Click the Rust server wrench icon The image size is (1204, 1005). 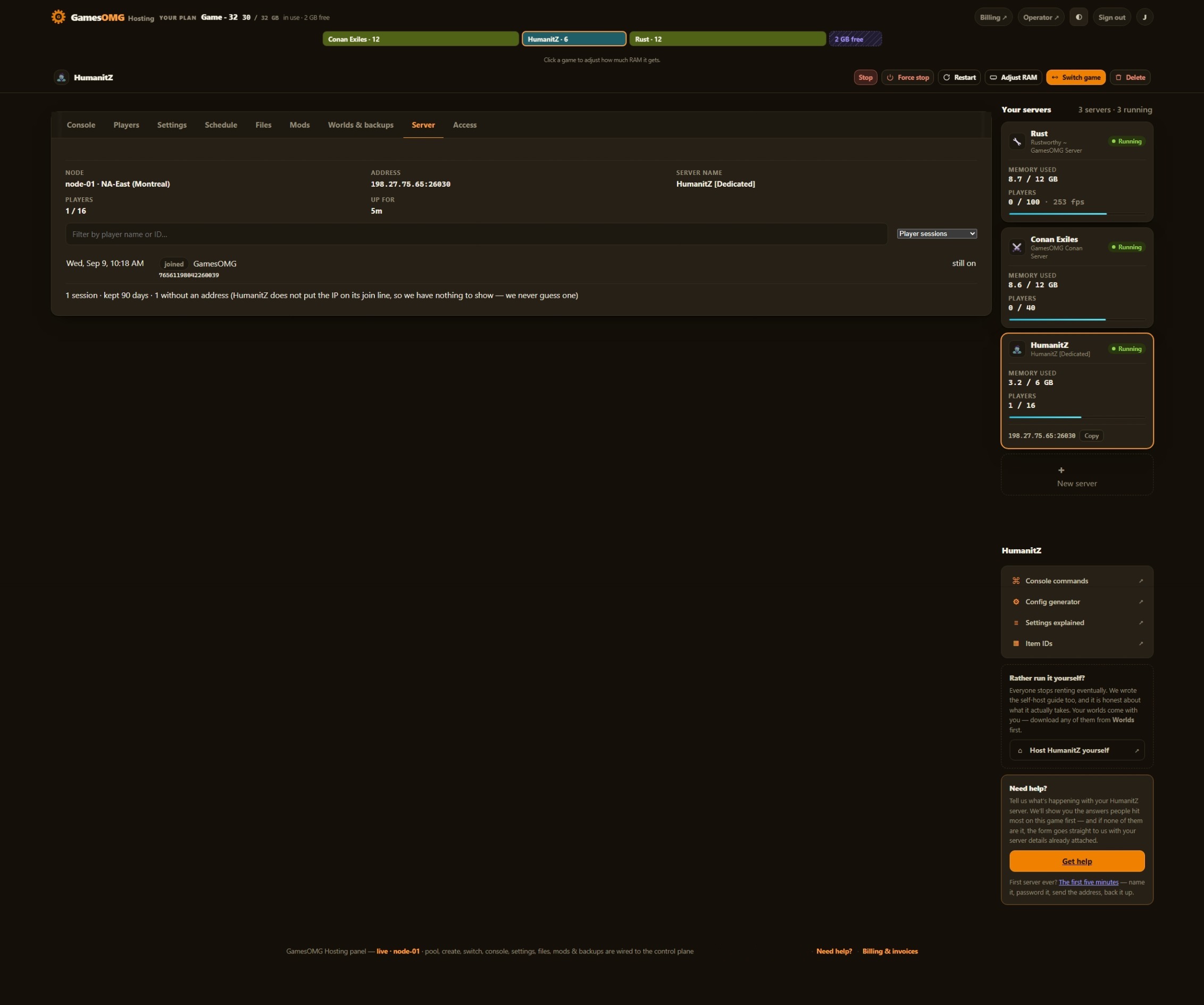[1016, 141]
